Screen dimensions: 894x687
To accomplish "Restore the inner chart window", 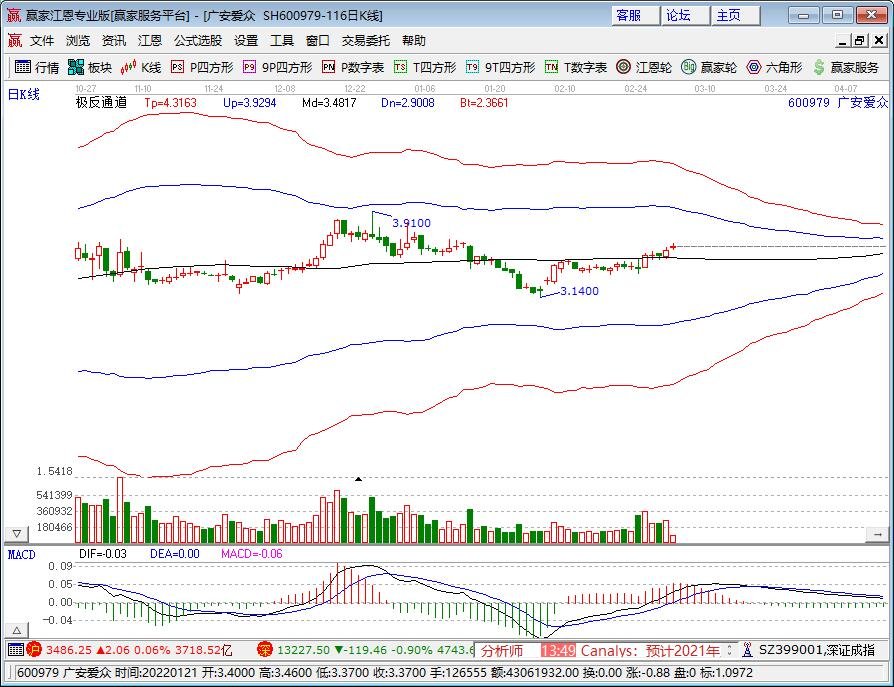I will (x=860, y=40).
